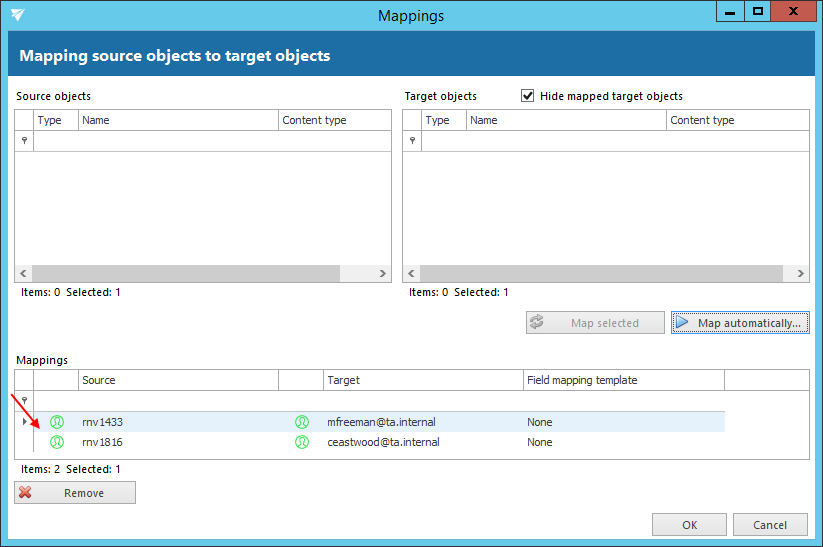This screenshot has width=823, height=547.
Task: Click the source user icon for rnv1816
Action: coord(57,442)
